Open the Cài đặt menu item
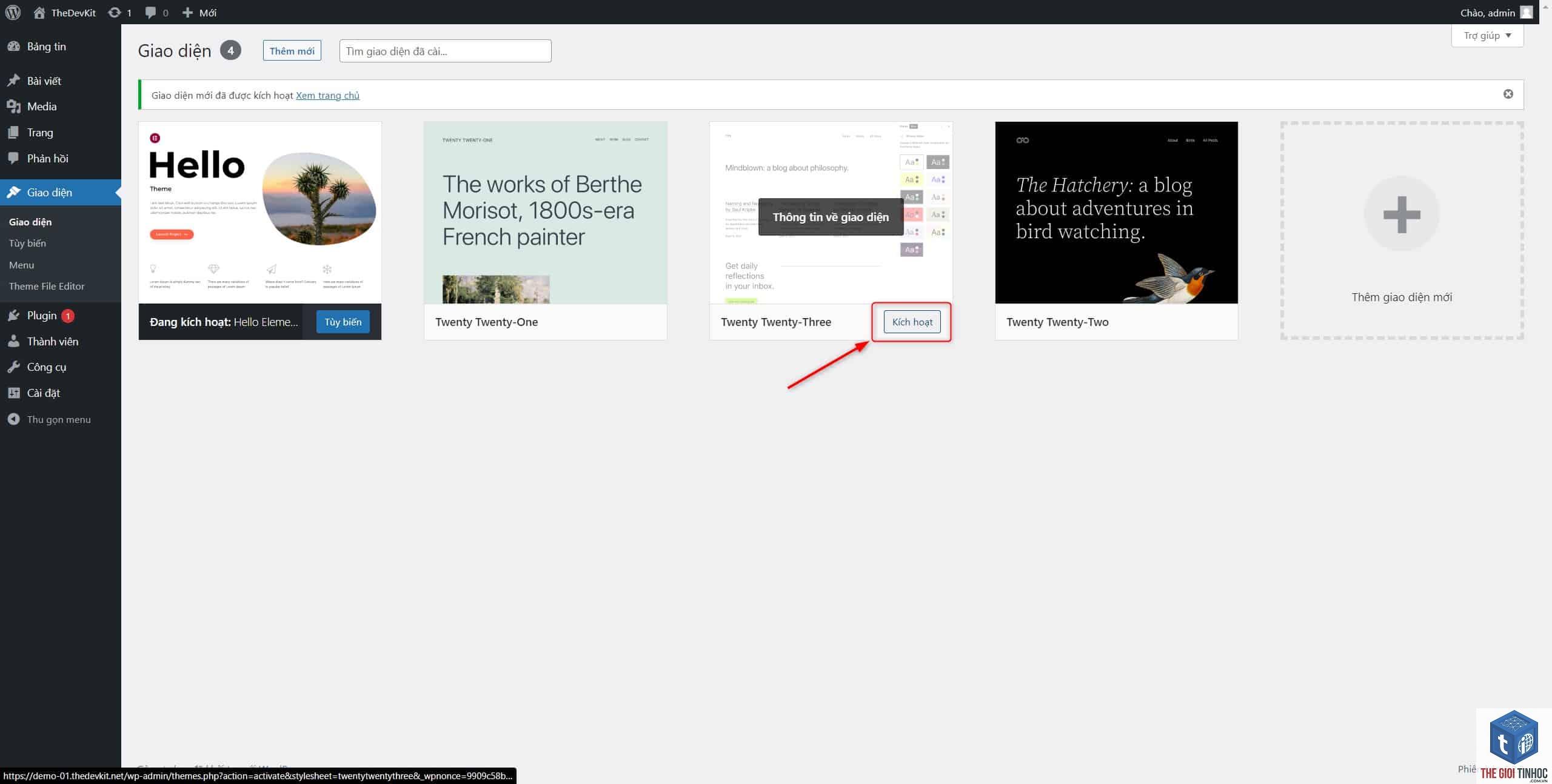This screenshot has height=784, width=1552. pyautogui.click(x=61, y=393)
